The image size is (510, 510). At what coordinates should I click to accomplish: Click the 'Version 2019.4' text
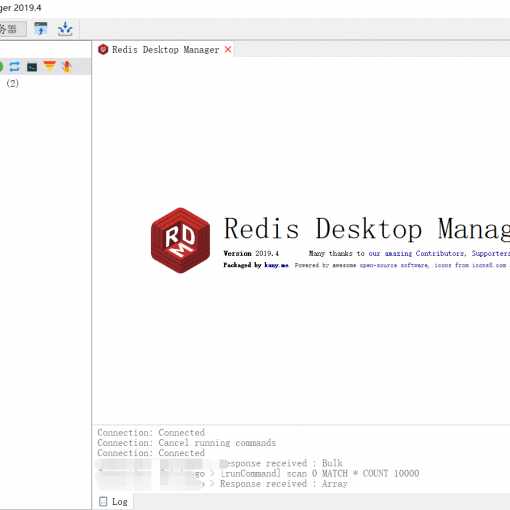pyautogui.click(x=251, y=253)
